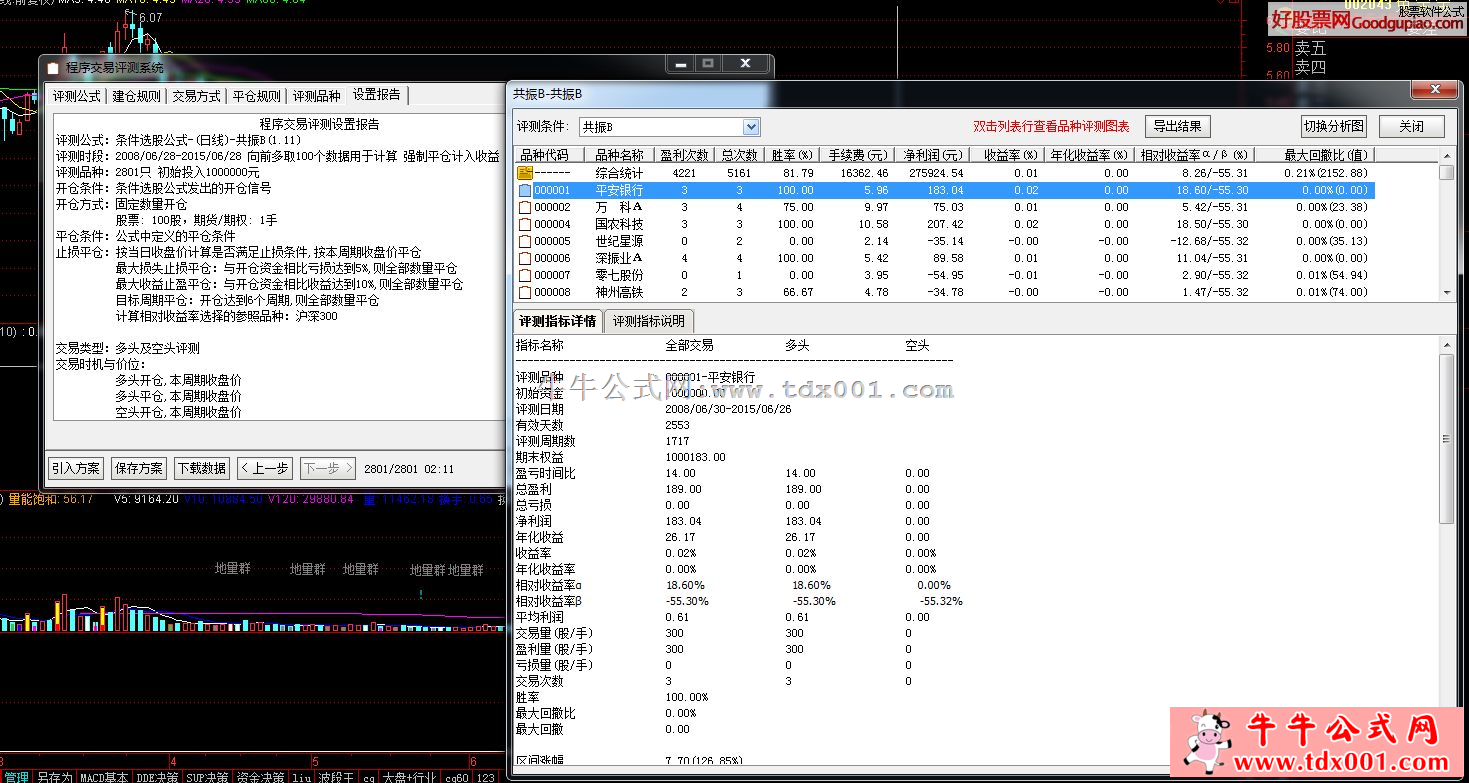Viewport: 1469px width, 783px height.
Task: Click the document icon for 000008 神州高铁
Action: [x=524, y=292]
